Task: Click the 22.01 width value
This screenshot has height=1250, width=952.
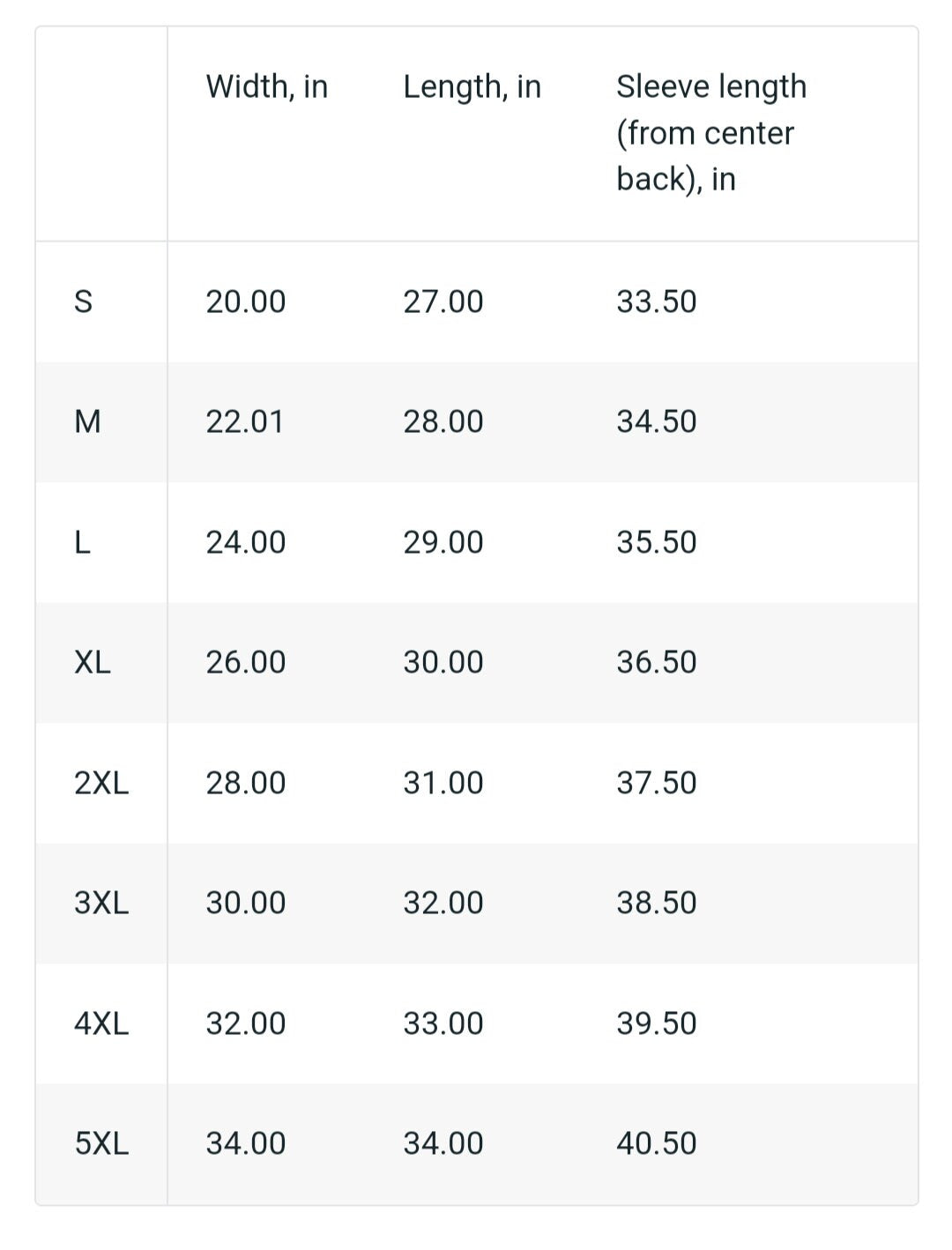Action: [x=245, y=421]
